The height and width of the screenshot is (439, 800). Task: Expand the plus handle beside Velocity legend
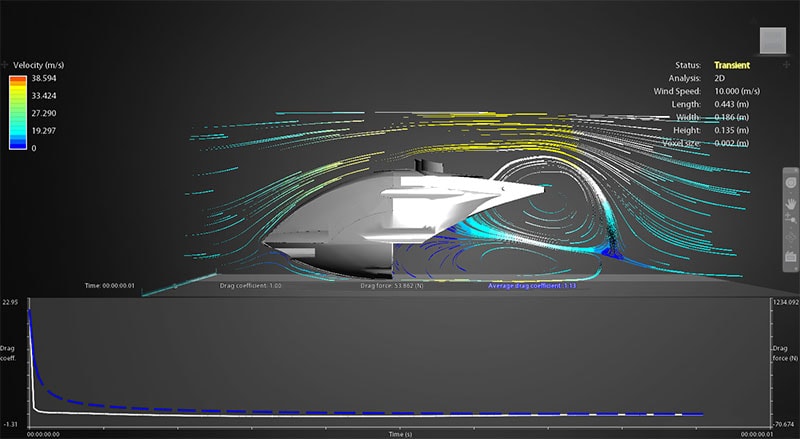(5, 65)
